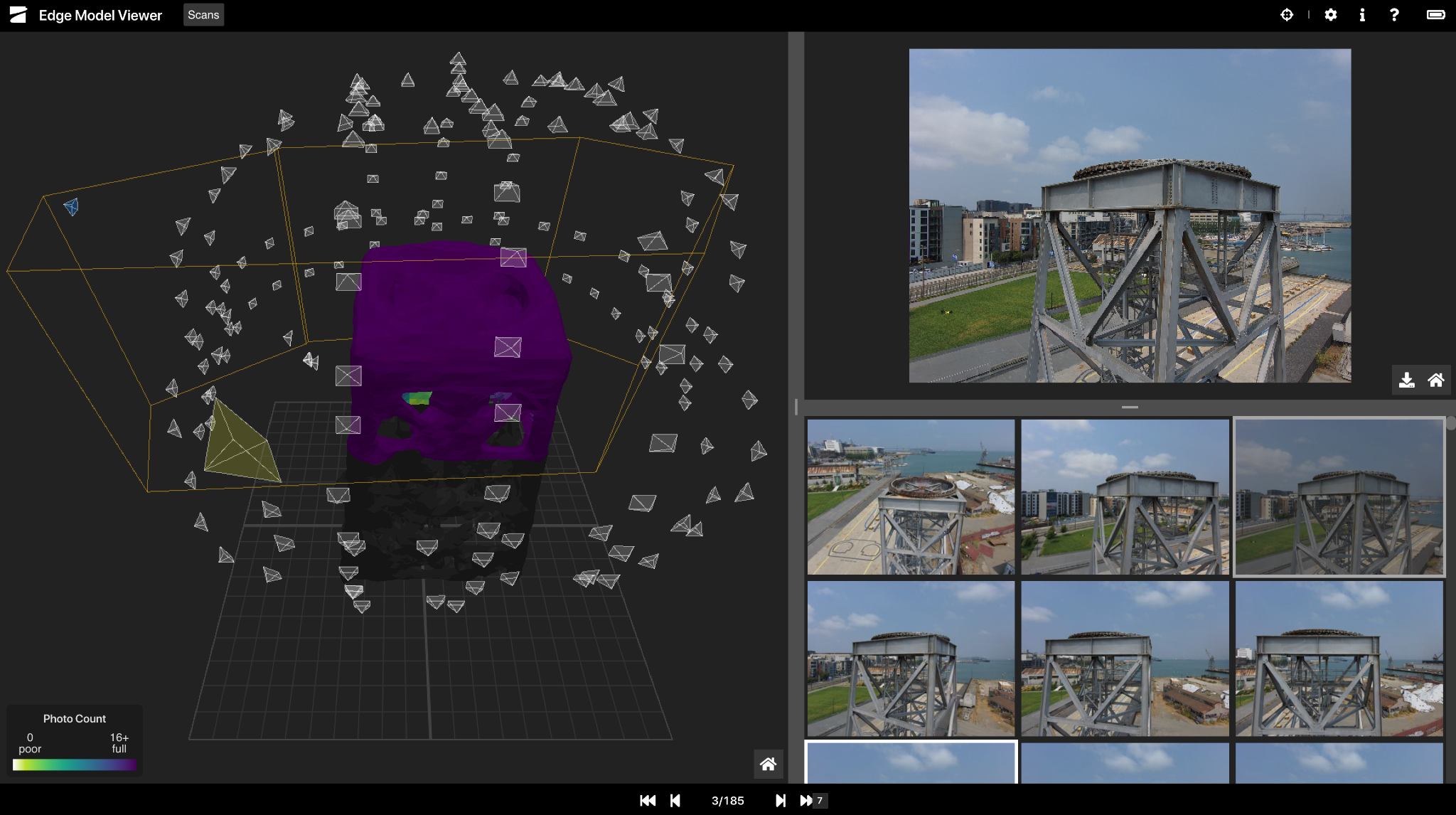
Task: Click the vertical panel splitter handle
Action: [x=796, y=407]
